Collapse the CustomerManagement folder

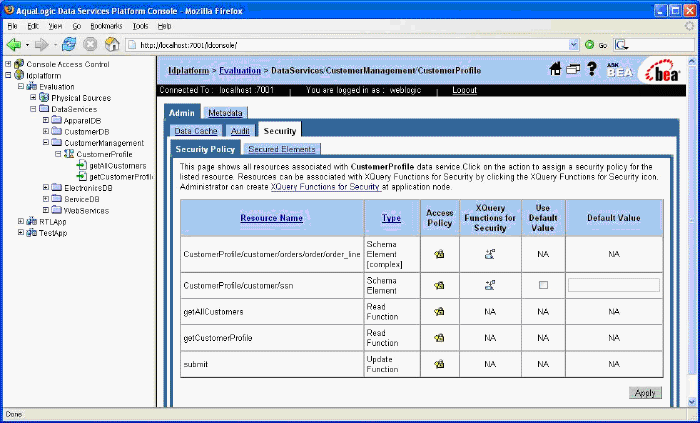pos(46,143)
